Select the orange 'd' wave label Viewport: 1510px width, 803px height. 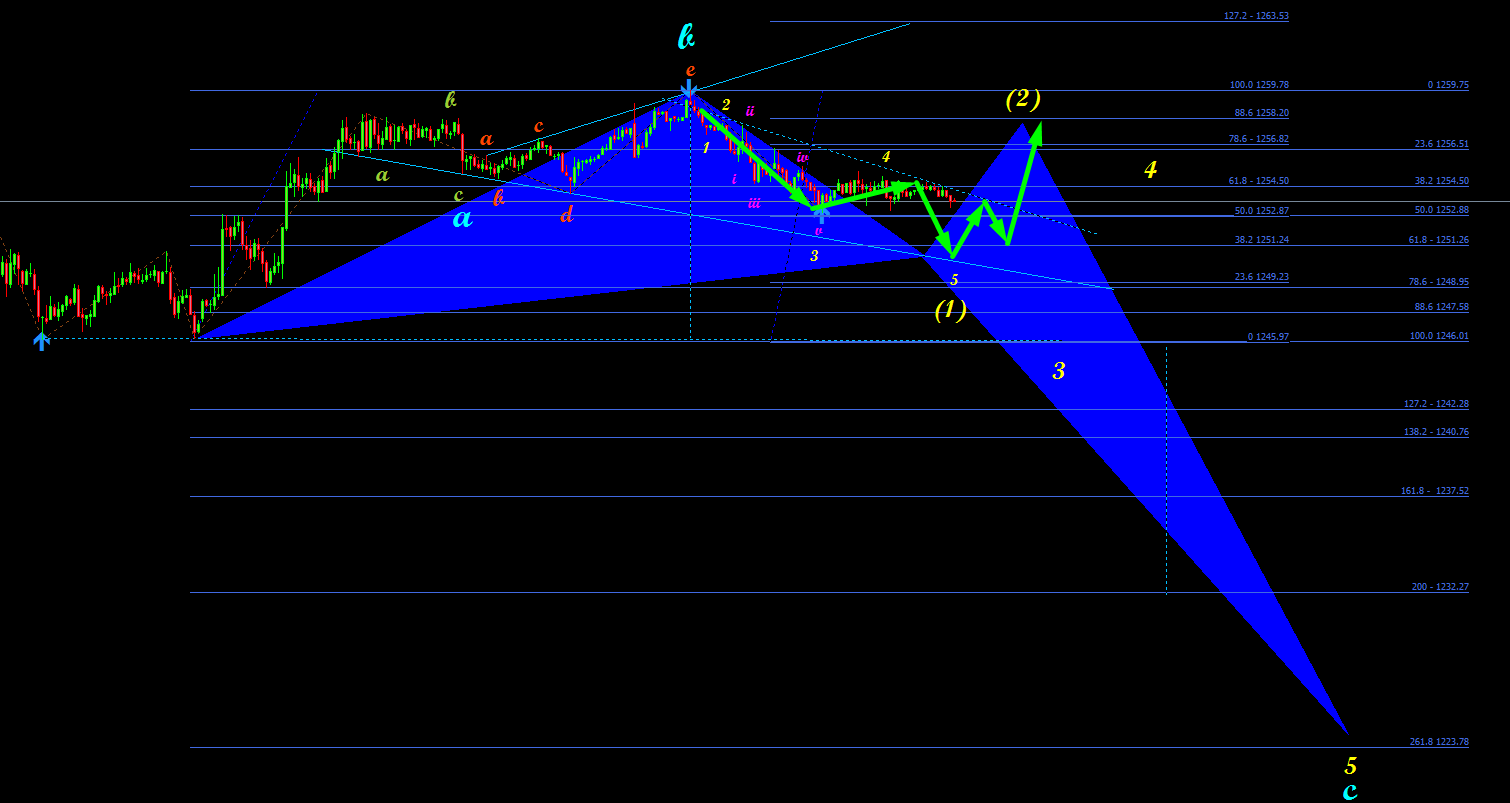click(566, 213)
